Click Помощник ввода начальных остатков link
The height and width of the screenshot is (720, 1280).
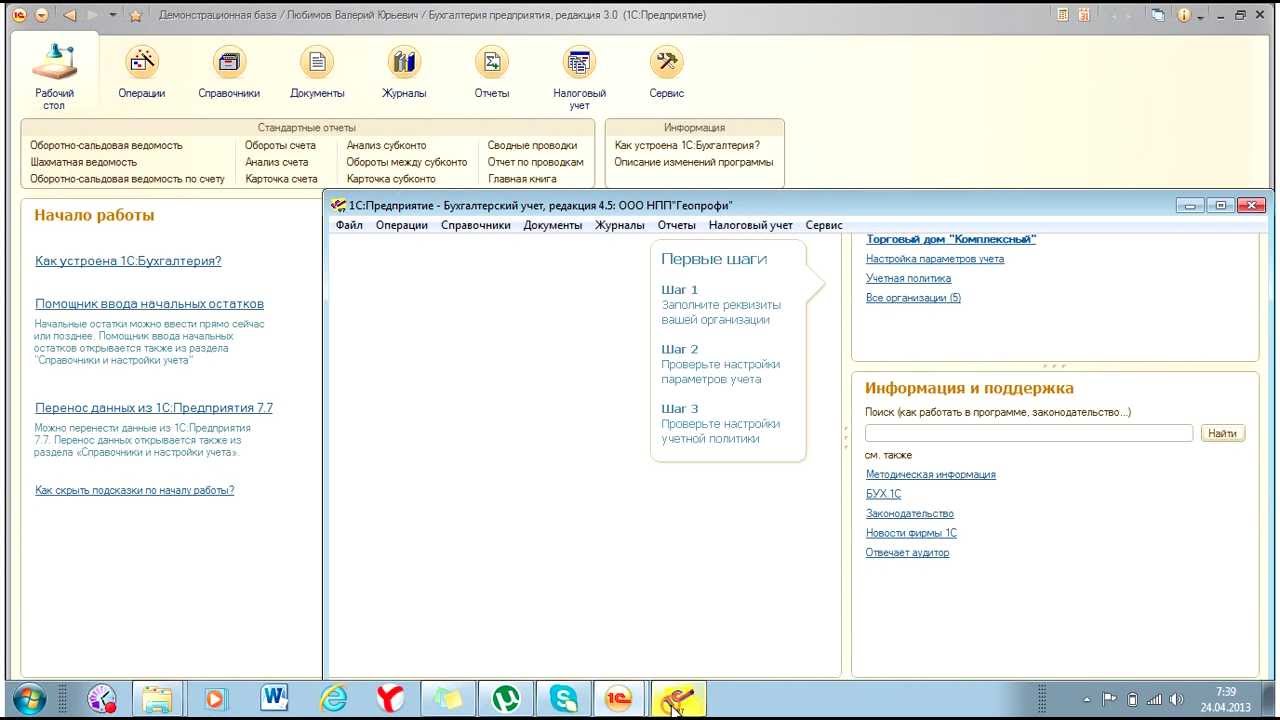pyautogui.click(x=149, y=304)
